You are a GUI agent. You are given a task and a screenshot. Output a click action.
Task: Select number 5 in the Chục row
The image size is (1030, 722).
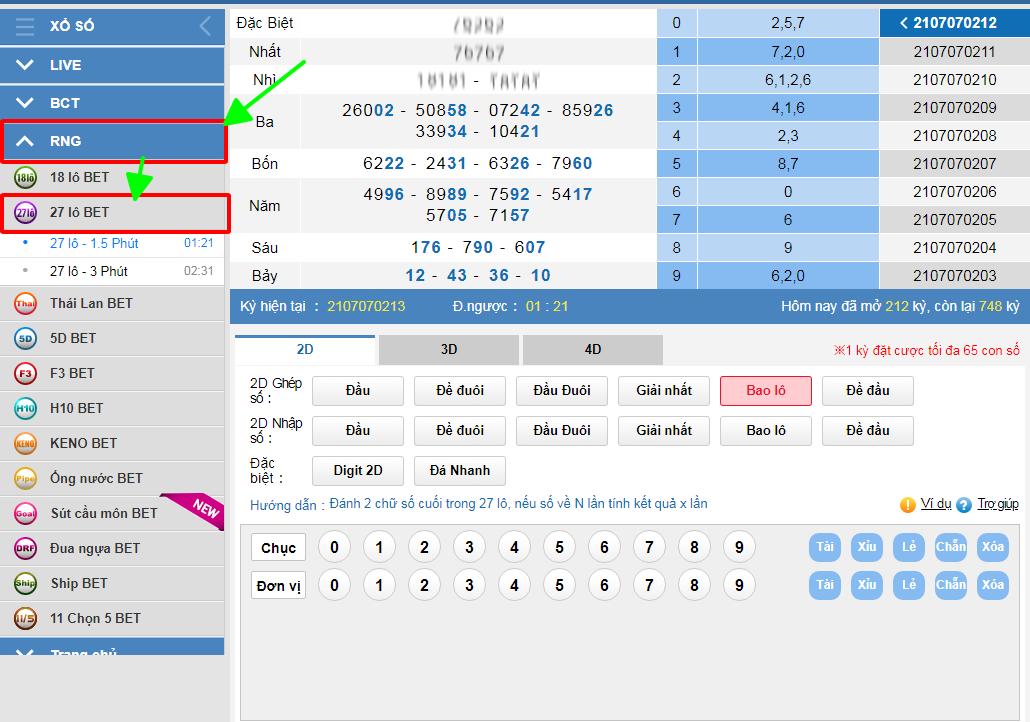[559, 547]
